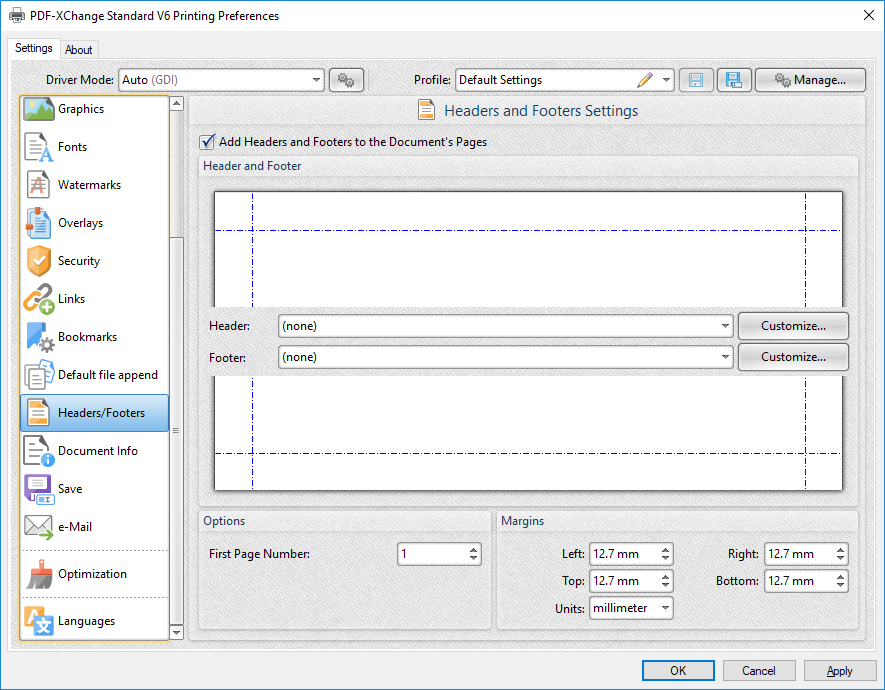
Task: Click the Bottom margin spinner arrows
Action: [840, 581]
